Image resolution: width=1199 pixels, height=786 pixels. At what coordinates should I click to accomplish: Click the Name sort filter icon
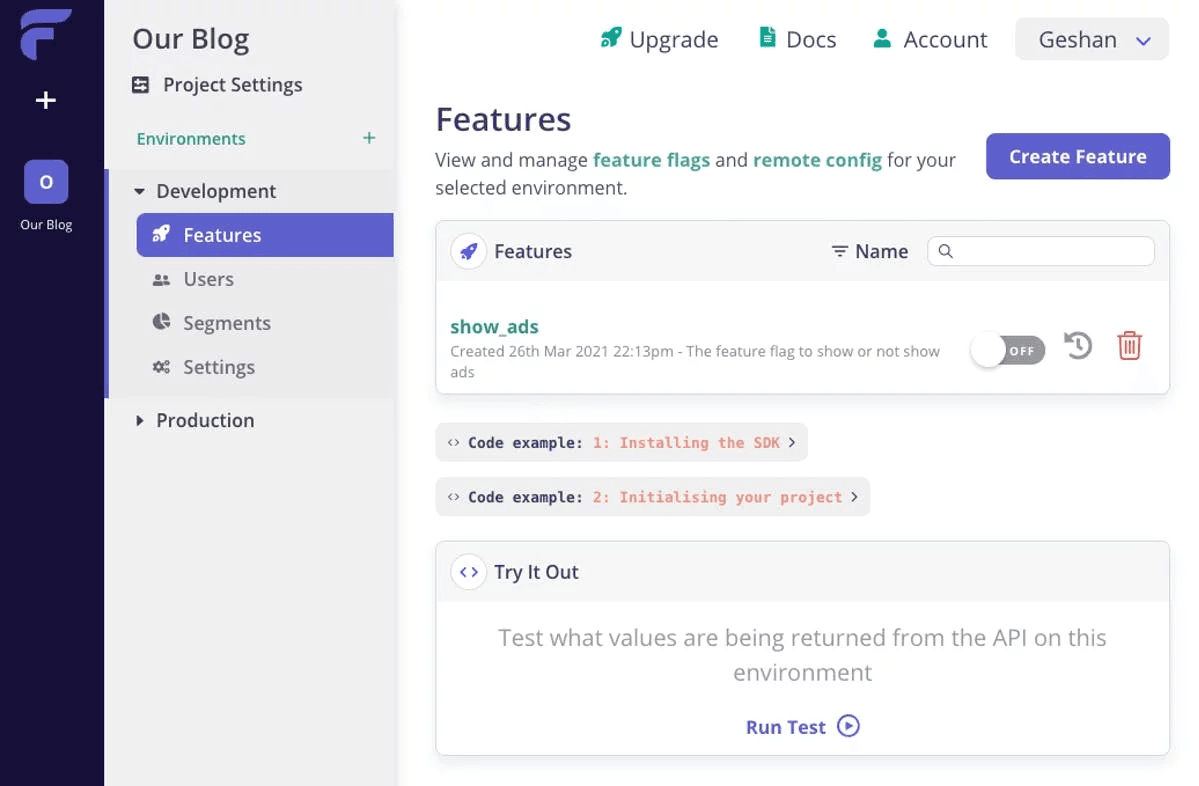840,252
